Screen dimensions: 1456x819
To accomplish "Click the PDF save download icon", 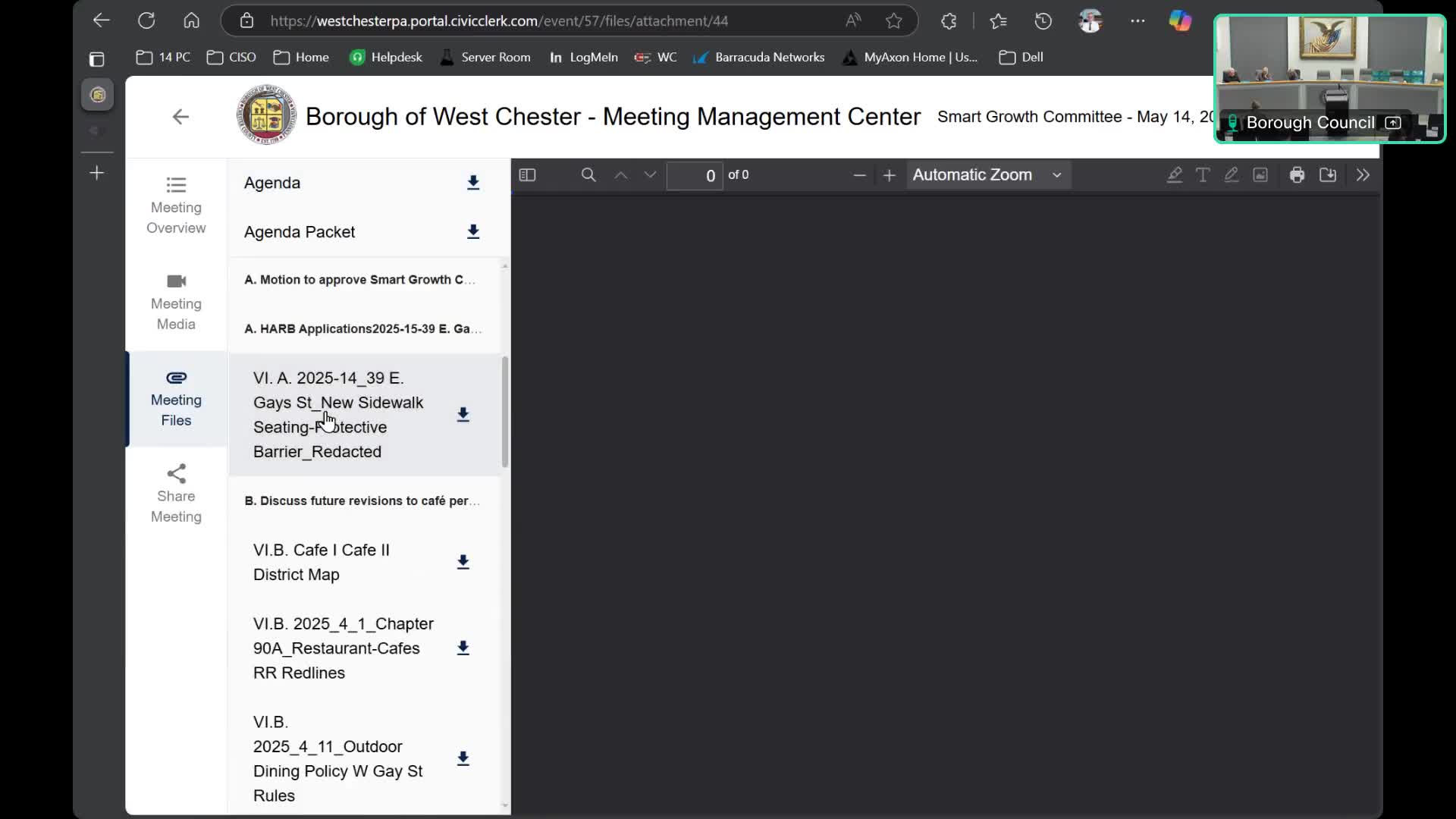I will tap(1328, 175).
